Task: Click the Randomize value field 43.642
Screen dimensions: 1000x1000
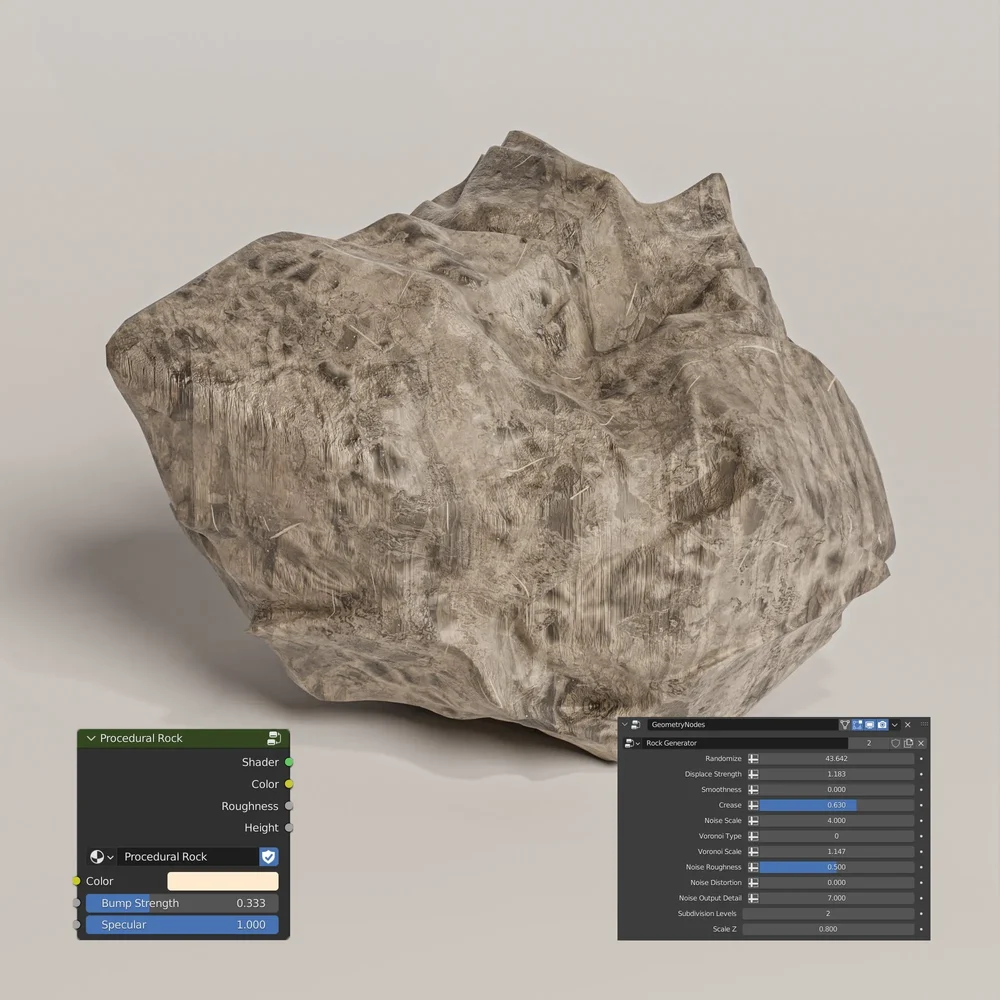Action: pos(836,758)
